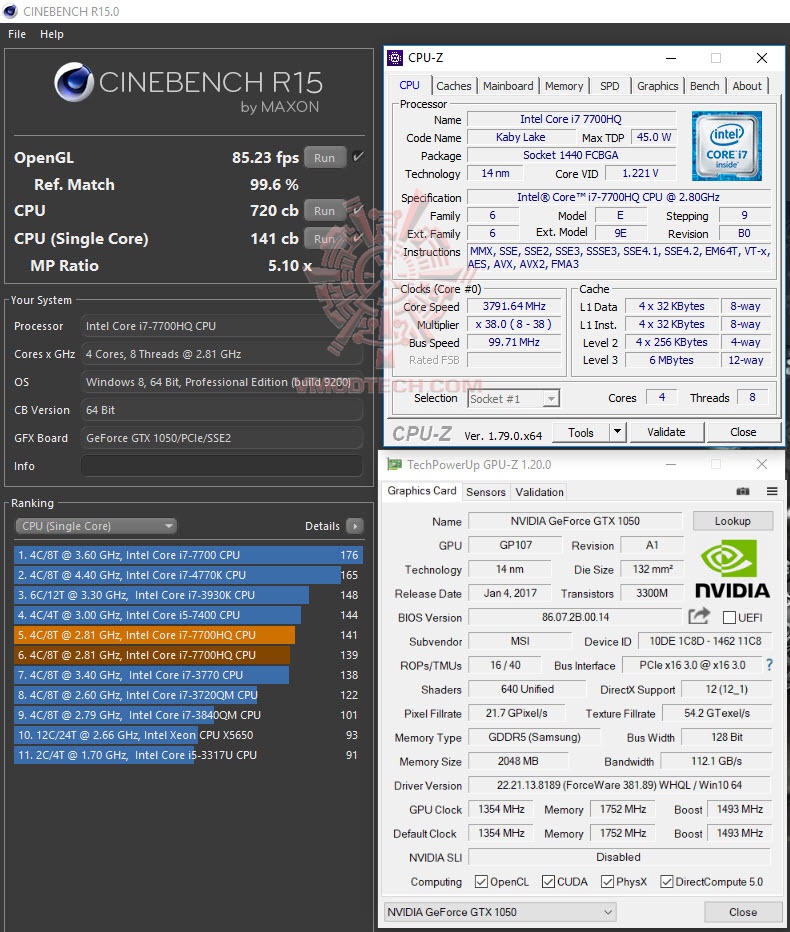Switch to the Validation tab in GPU-Z
The height and width of the screenshot is (932, 790).
(539, 492)
